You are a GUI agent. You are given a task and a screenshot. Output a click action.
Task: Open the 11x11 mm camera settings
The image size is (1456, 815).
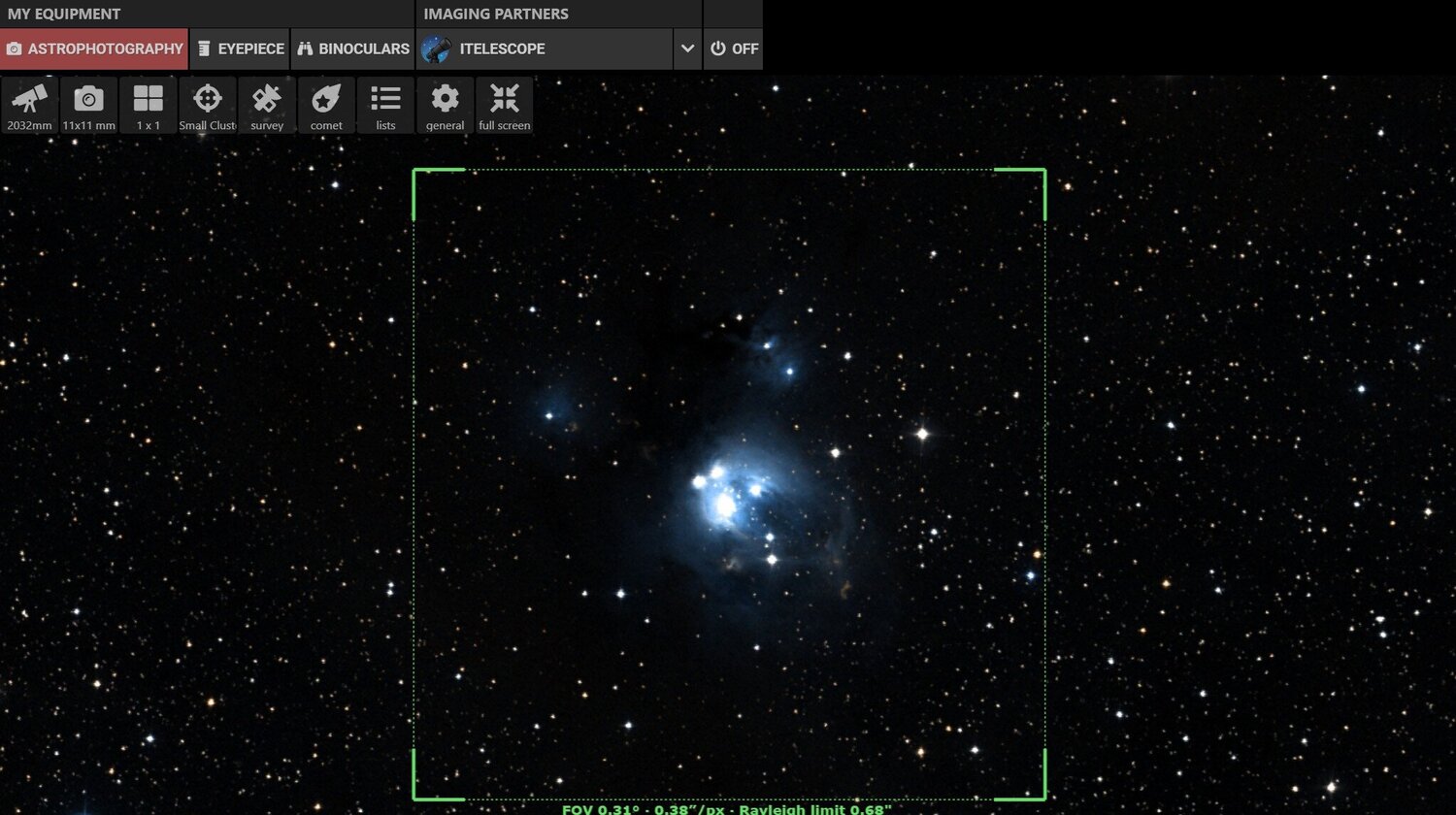coord(88,104)
